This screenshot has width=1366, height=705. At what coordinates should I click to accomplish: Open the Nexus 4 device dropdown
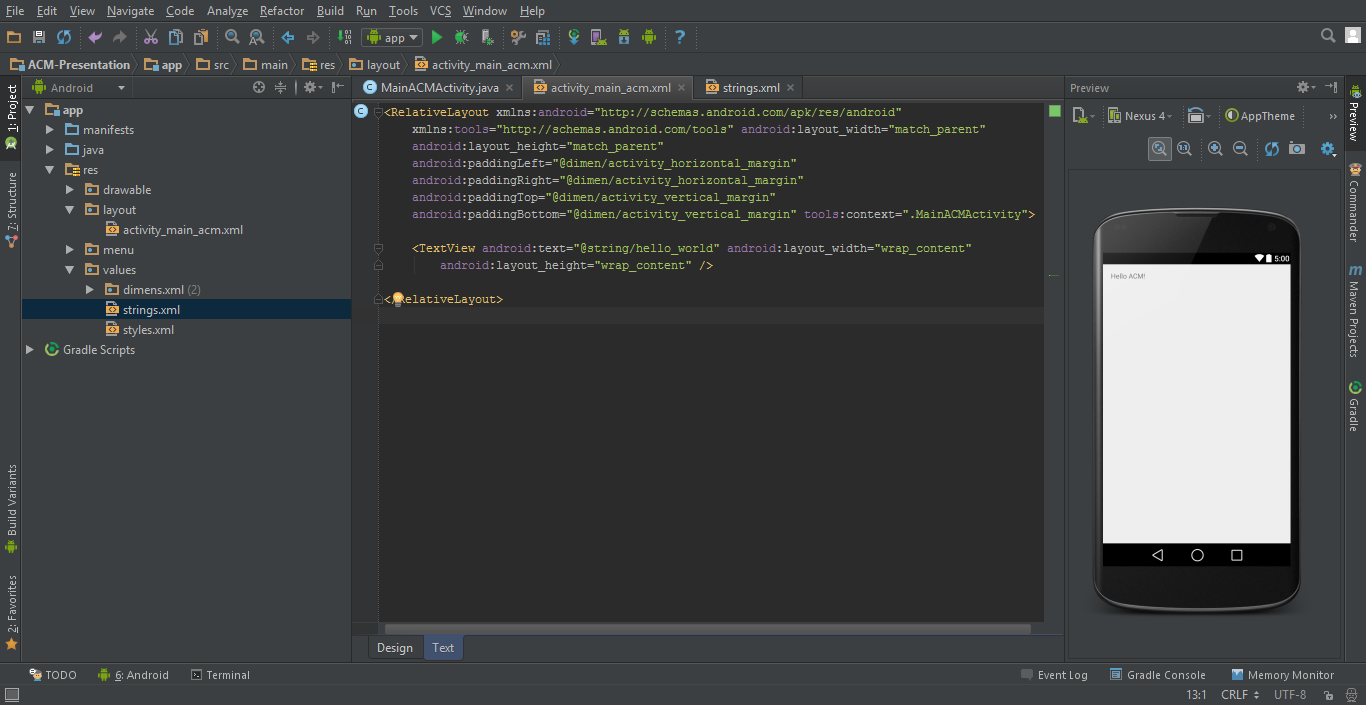1140,115
